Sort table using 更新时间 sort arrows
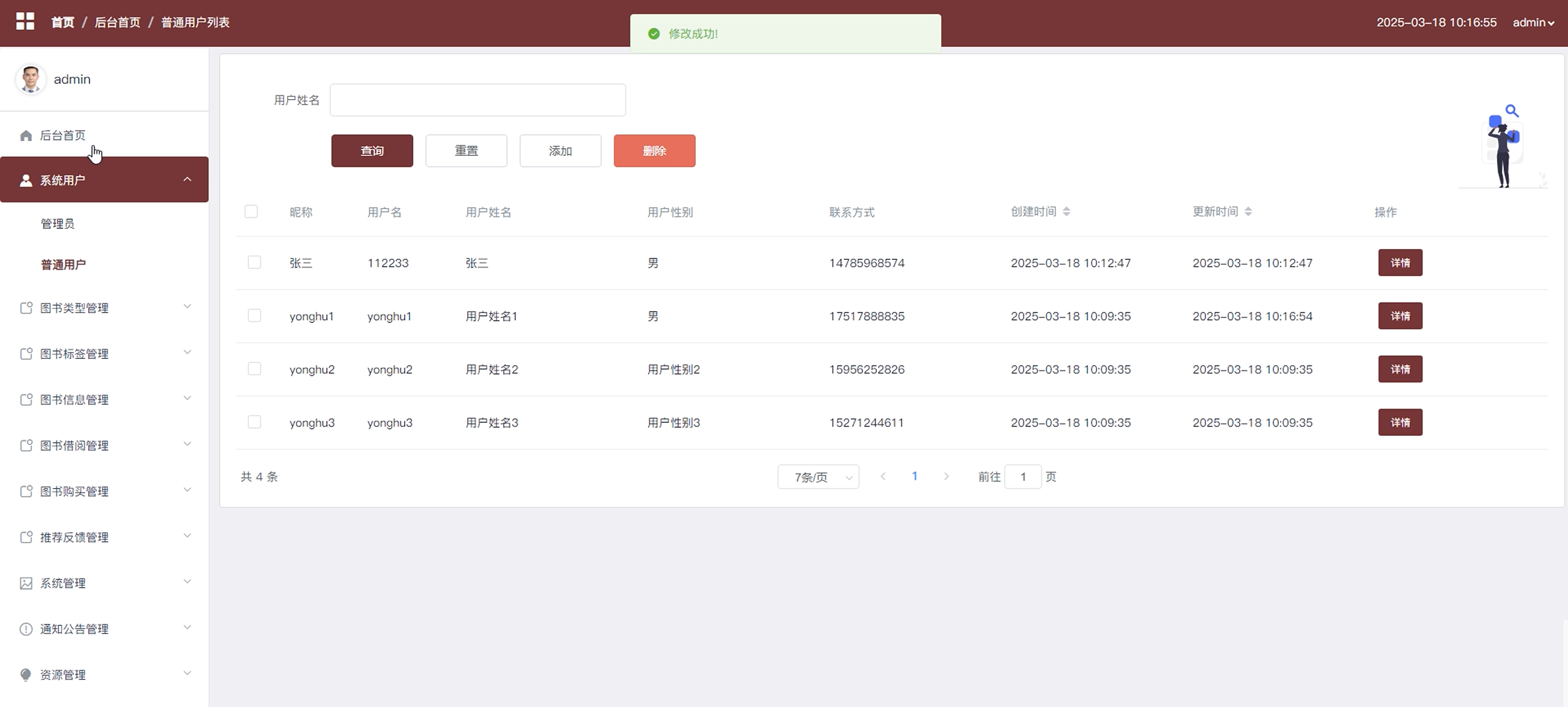 (x=1248, y=212)
